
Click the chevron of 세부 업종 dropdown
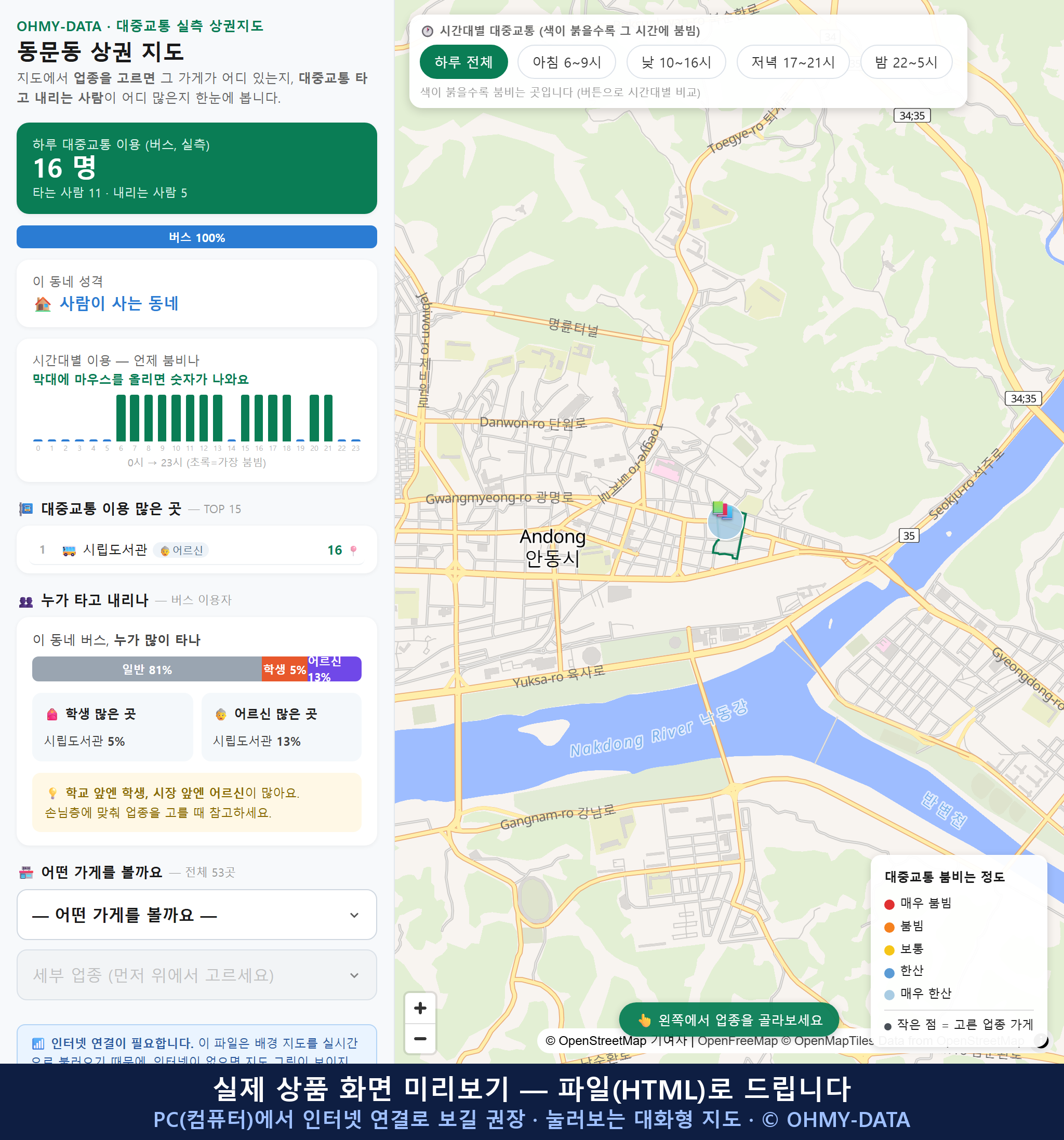tap(354, 975)
